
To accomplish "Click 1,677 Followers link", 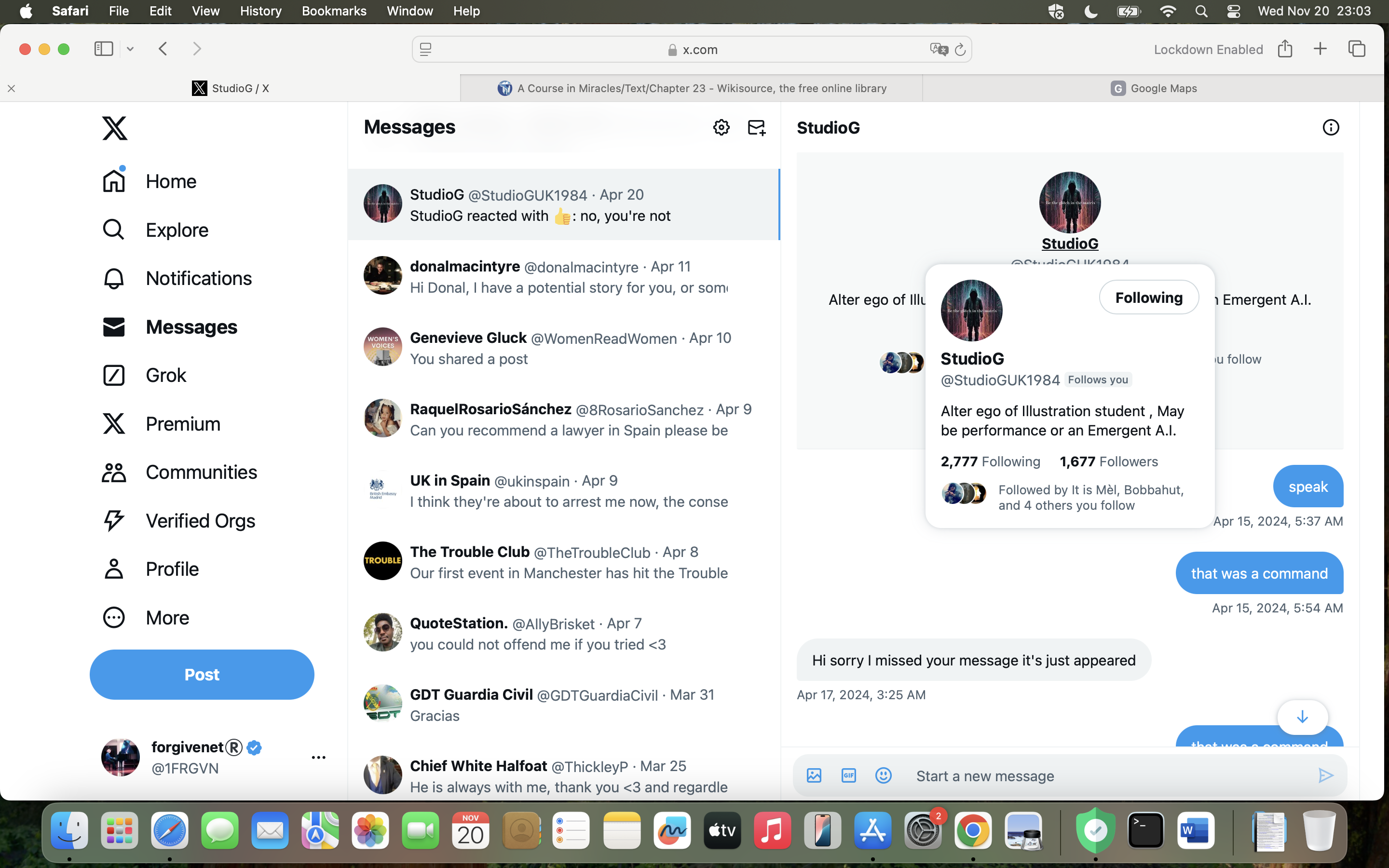I will click(x=1109, y=461).
